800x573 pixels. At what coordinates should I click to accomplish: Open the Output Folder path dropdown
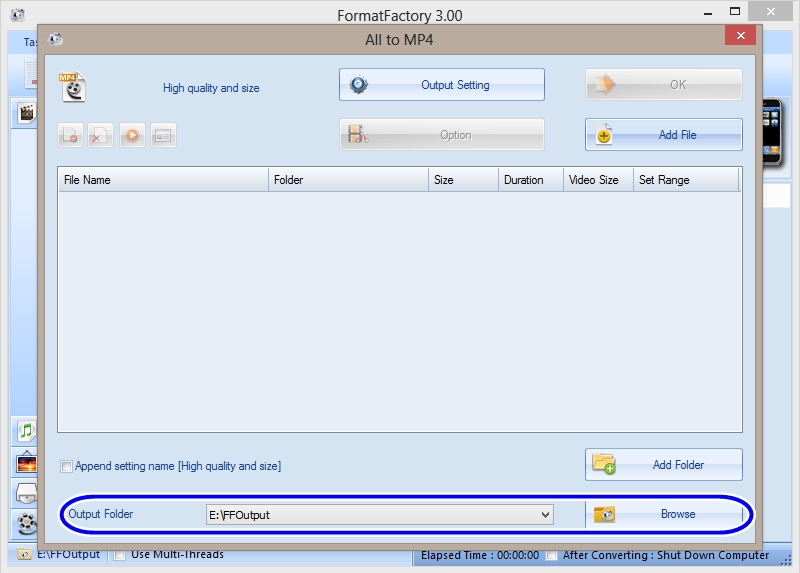(545, 515)
